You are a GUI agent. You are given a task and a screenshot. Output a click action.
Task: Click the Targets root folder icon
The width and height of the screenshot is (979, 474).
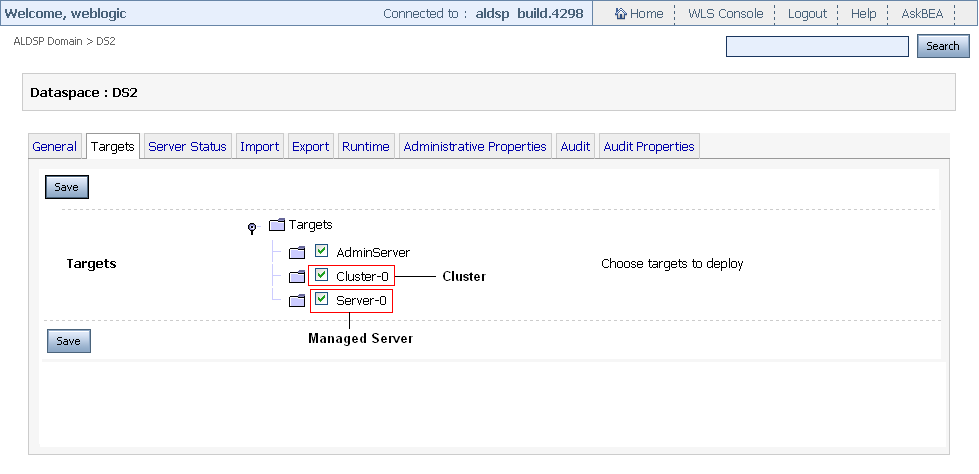pos(277,225)
